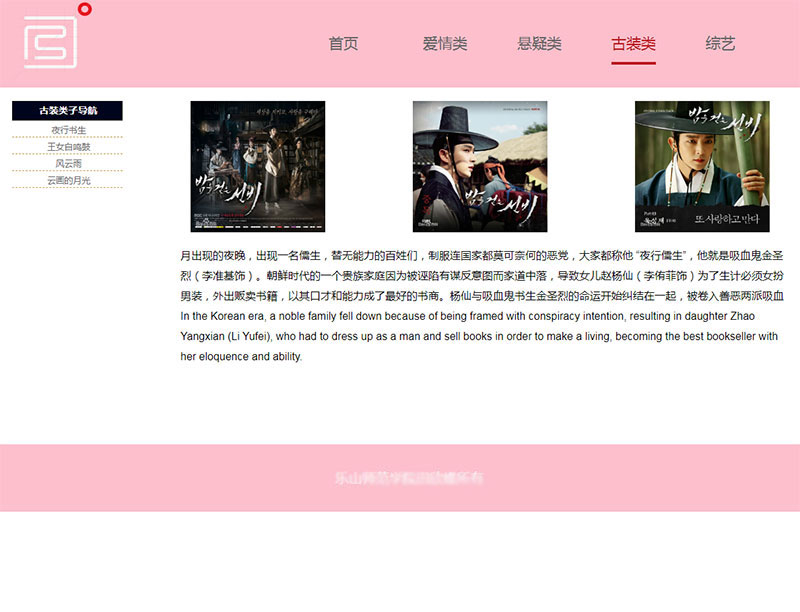This screenshot has width=800, height=612.
Task: View the poster of man in profile
Action: [x=480, y=166]
